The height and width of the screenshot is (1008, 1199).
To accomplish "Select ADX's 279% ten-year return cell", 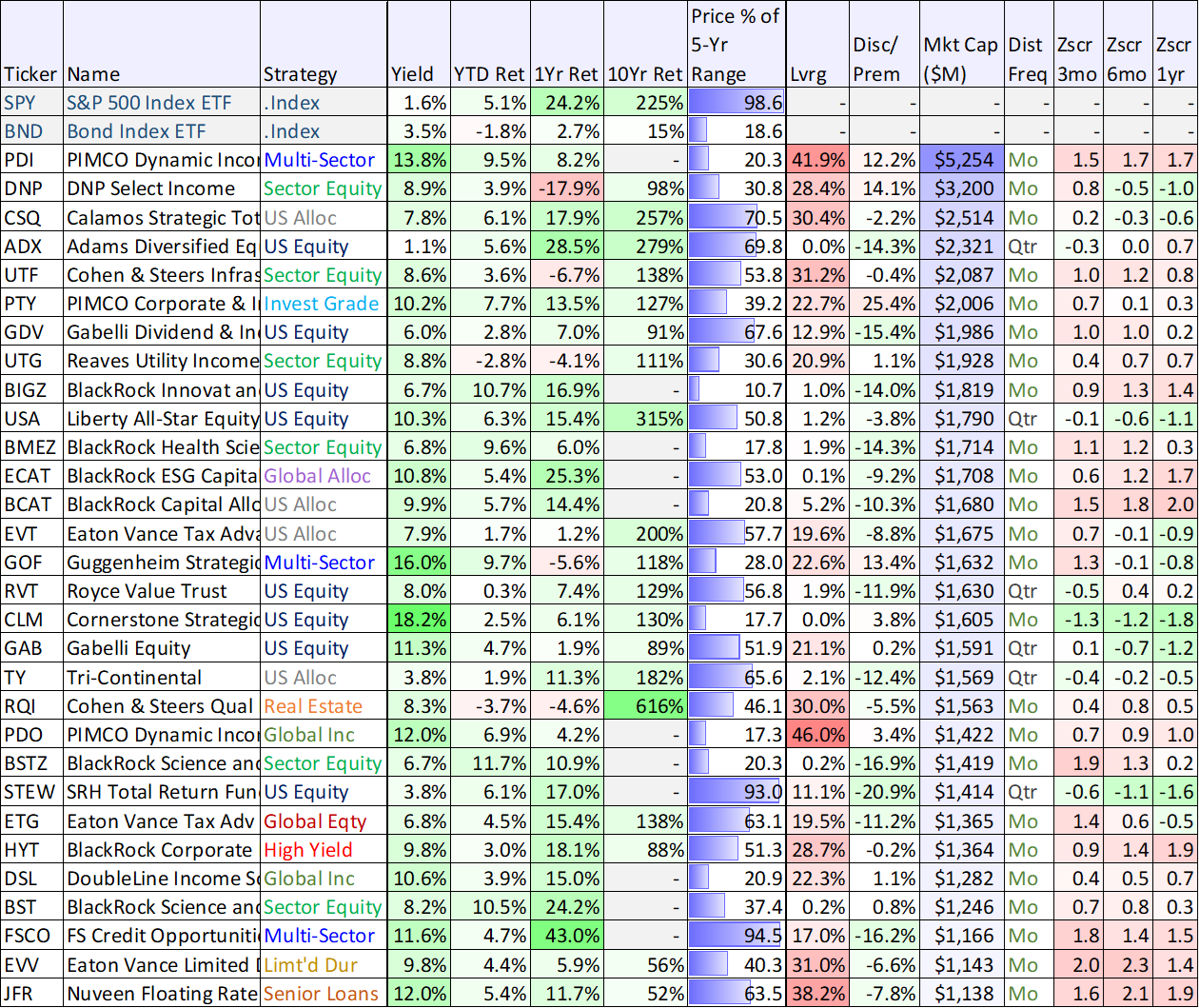I will click(645, 247).
